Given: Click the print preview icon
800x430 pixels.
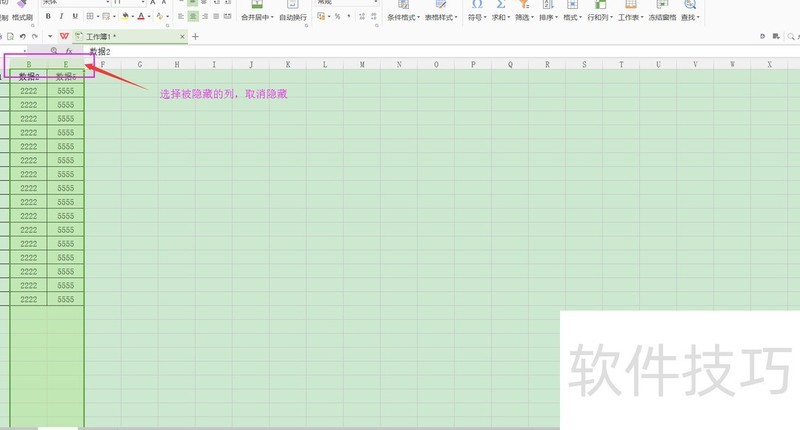Looking at the screenshot, I should [10, 37].
